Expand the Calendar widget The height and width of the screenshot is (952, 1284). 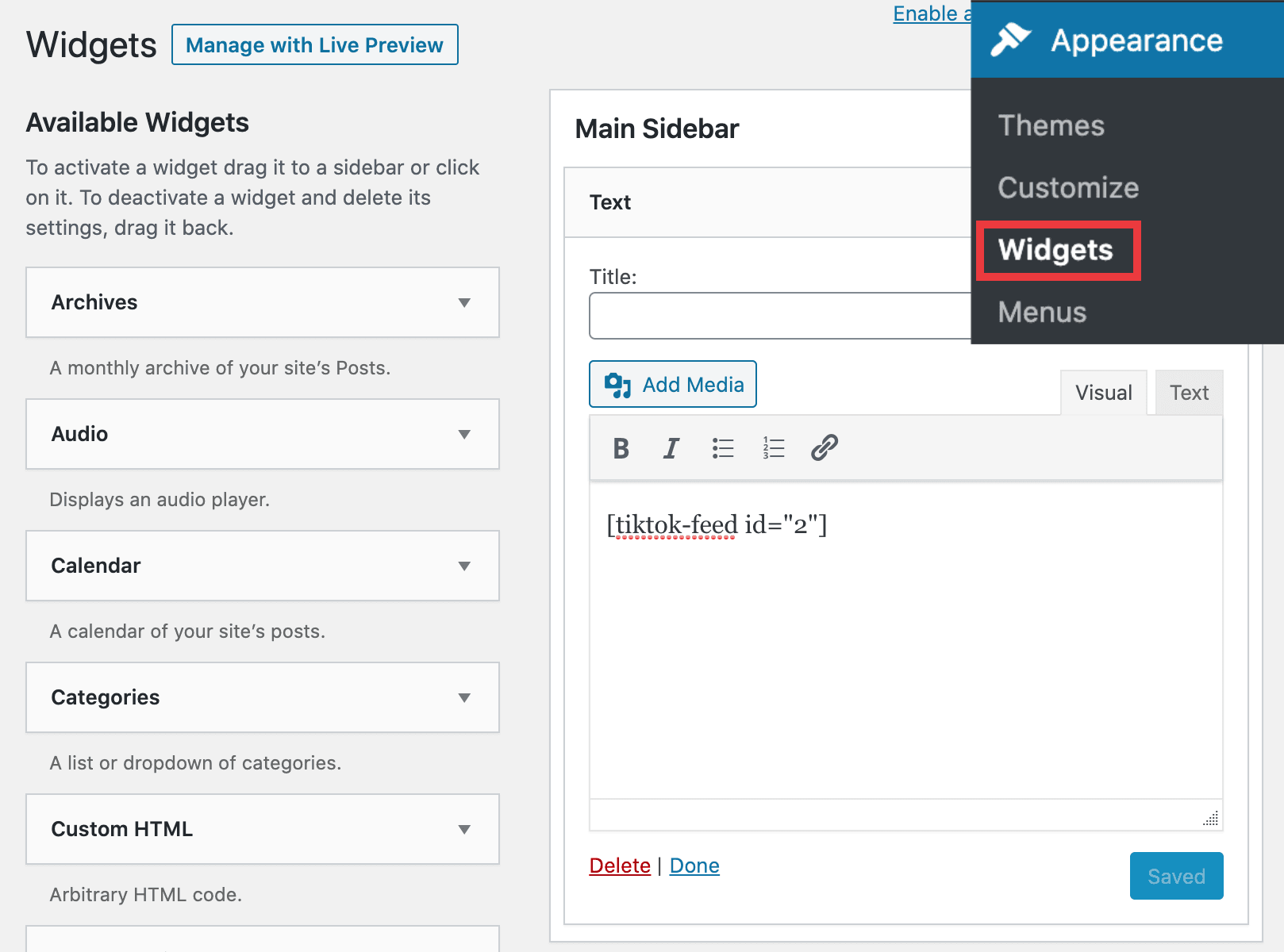pos(464,566)
